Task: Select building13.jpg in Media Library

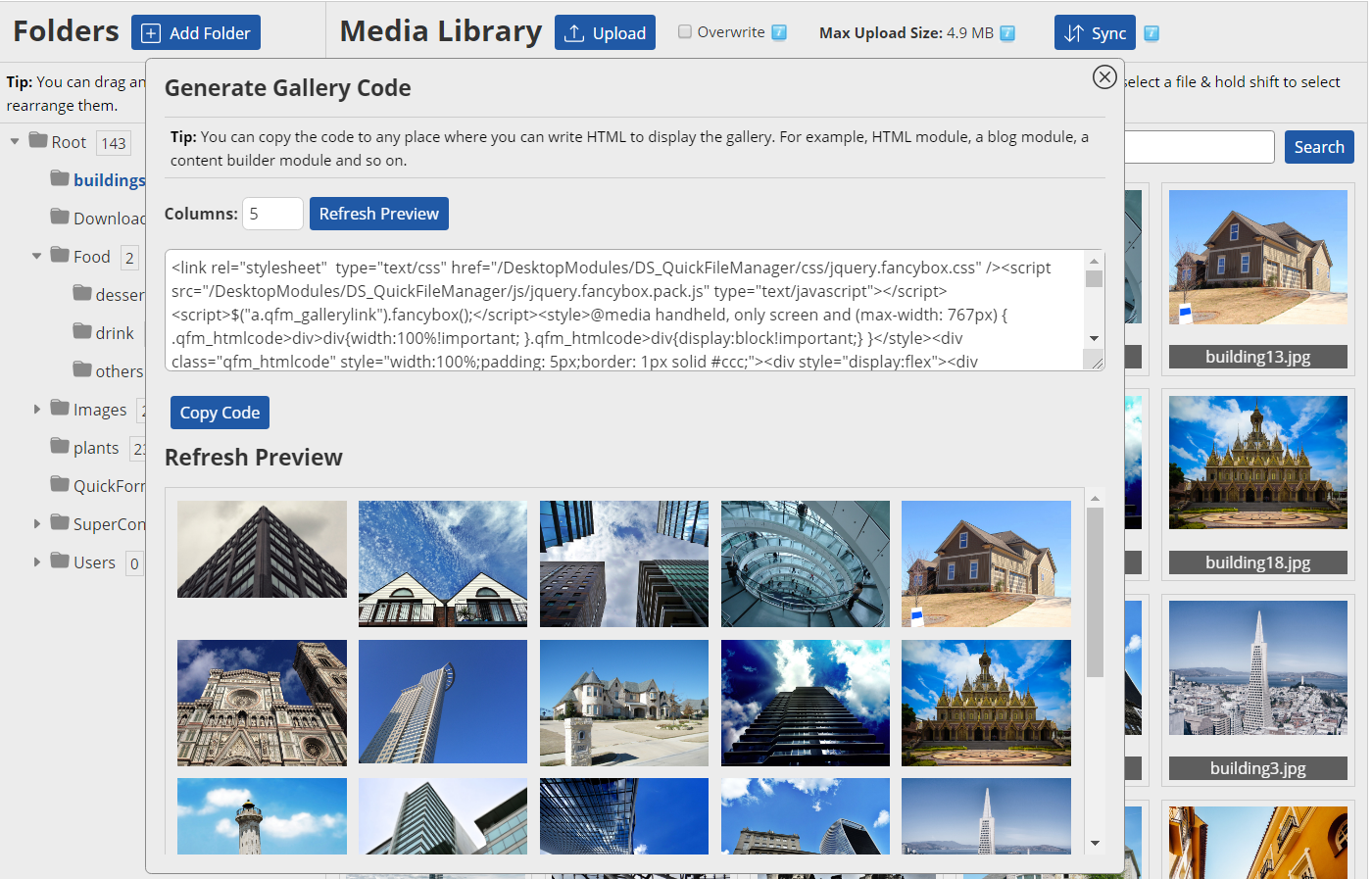Action: [1258, 258]
